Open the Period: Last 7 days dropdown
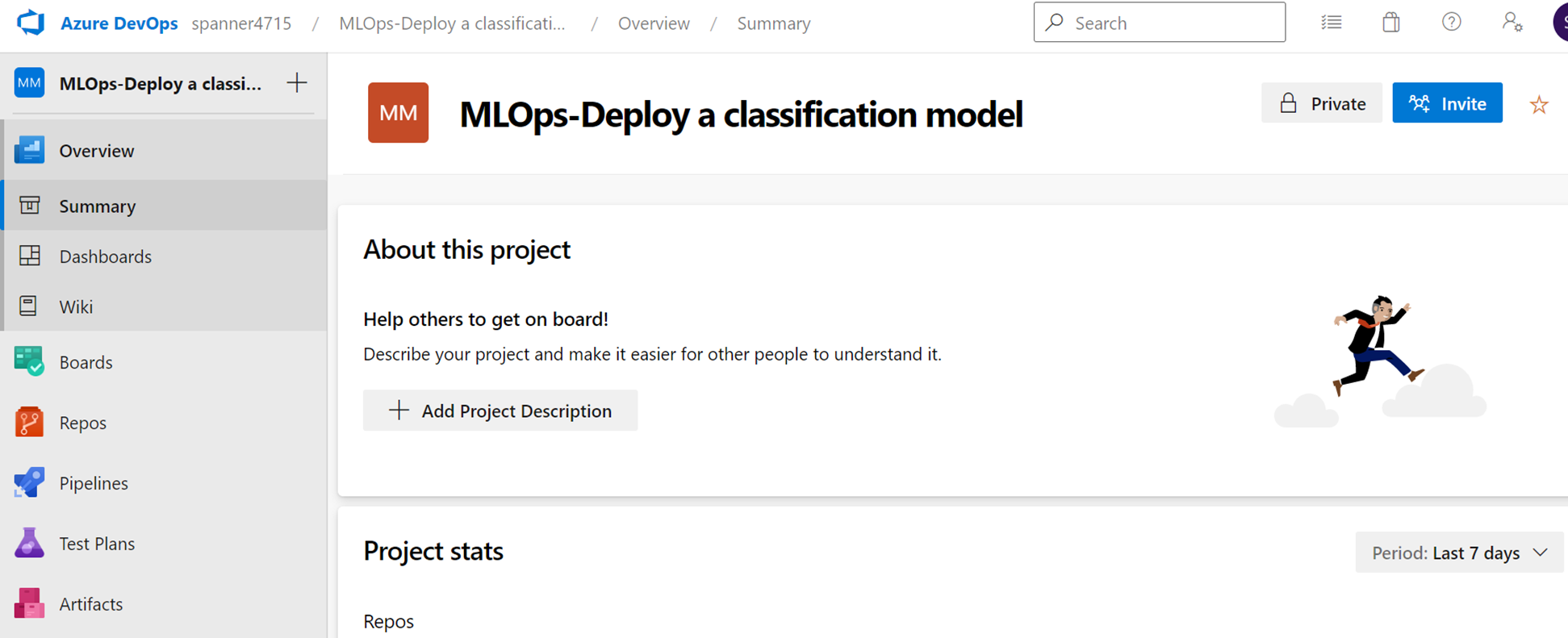The width and height of the screenshot is (1568, 638). (x=1459, y=553)
